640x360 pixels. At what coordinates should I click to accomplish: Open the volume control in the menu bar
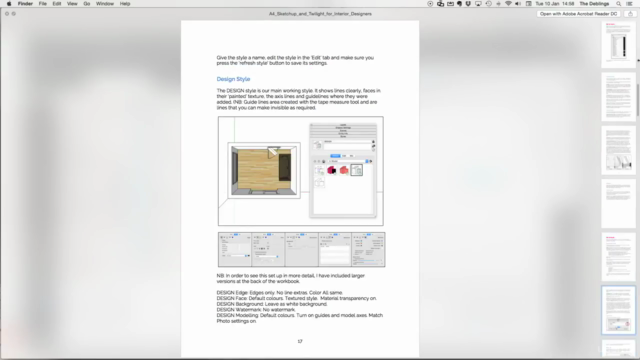click(x=518, y=4)
